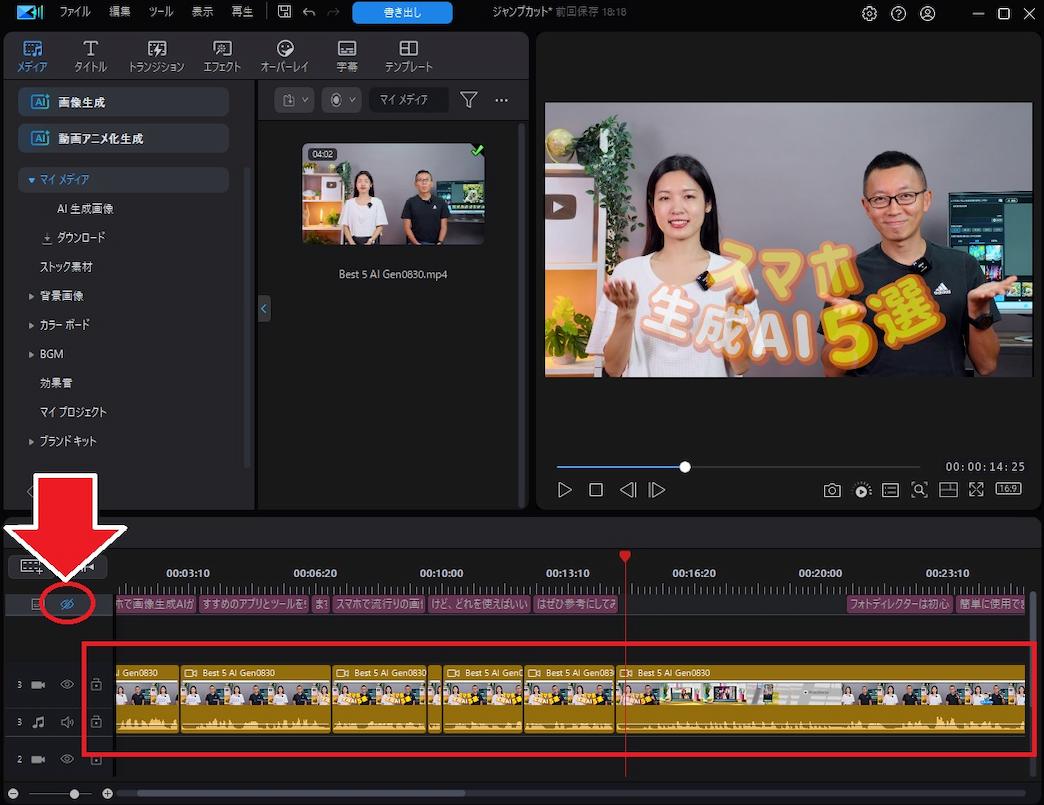Select the Best 5 AI Gen0830.mp4 thumbnail
1044x805 pixels.
[393, 194]
